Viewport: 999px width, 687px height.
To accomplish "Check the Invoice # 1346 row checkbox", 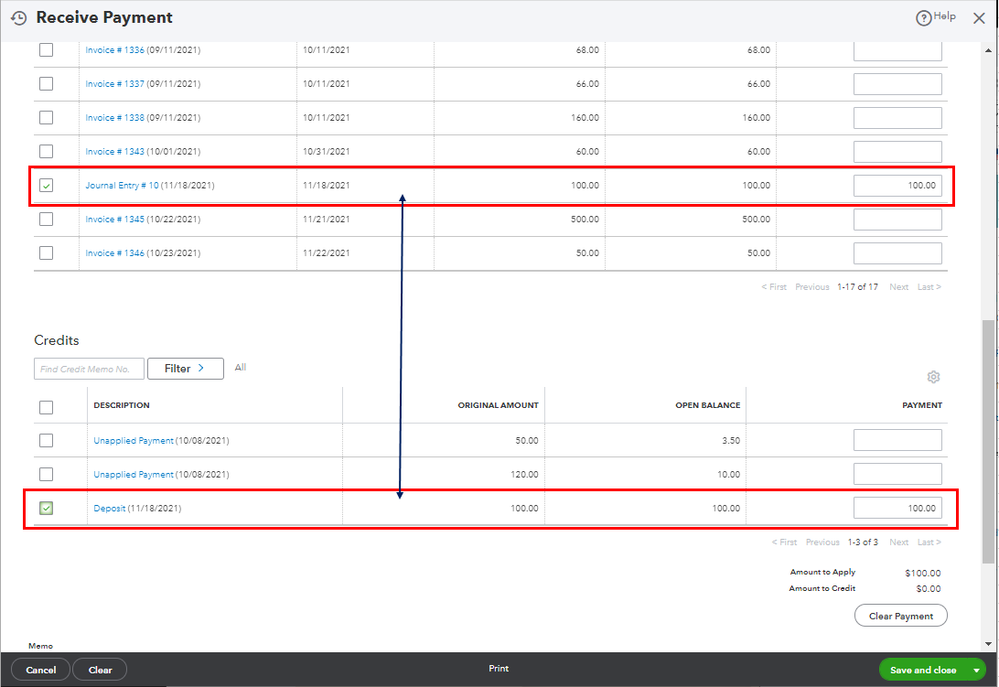I will [46, 253].
